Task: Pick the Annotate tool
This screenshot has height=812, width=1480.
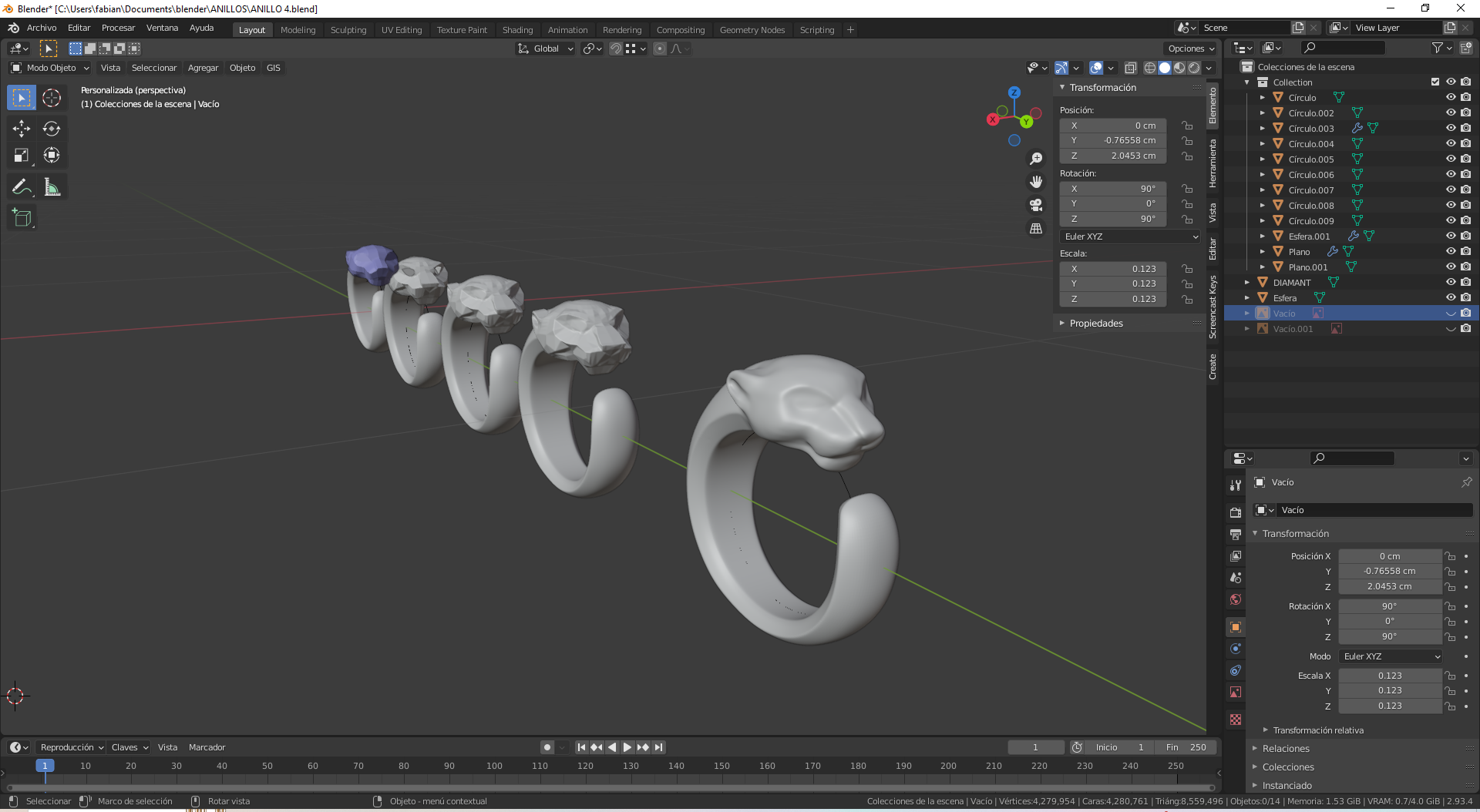Action: click(x=21, y=186)
